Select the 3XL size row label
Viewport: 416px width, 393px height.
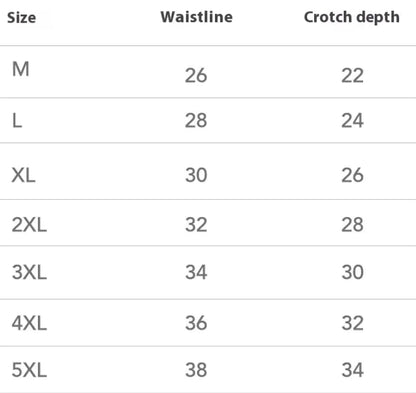[x=29, y=272]
